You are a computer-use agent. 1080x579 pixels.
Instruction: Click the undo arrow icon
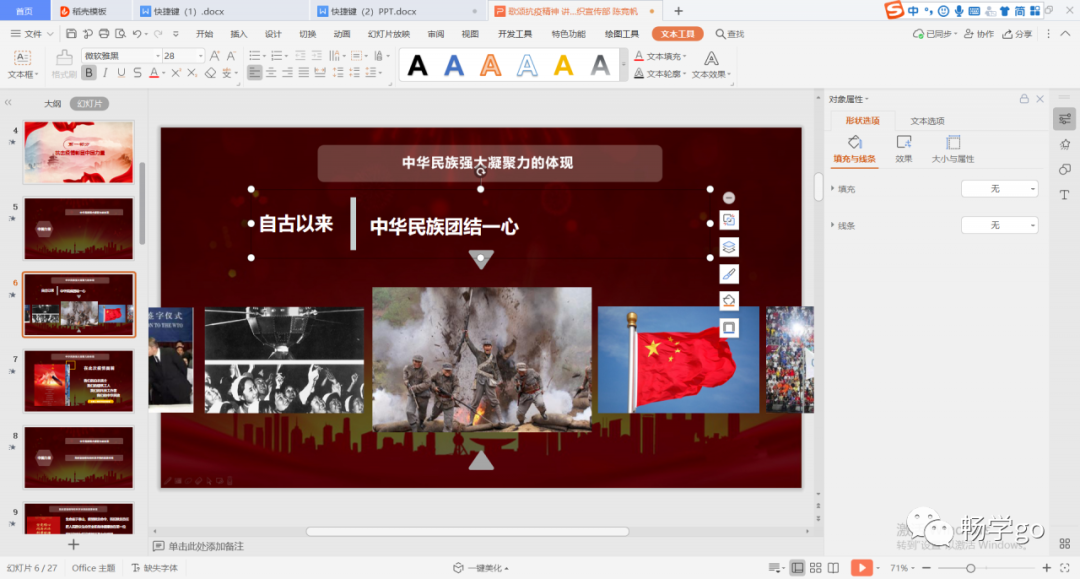click(137, 34)
